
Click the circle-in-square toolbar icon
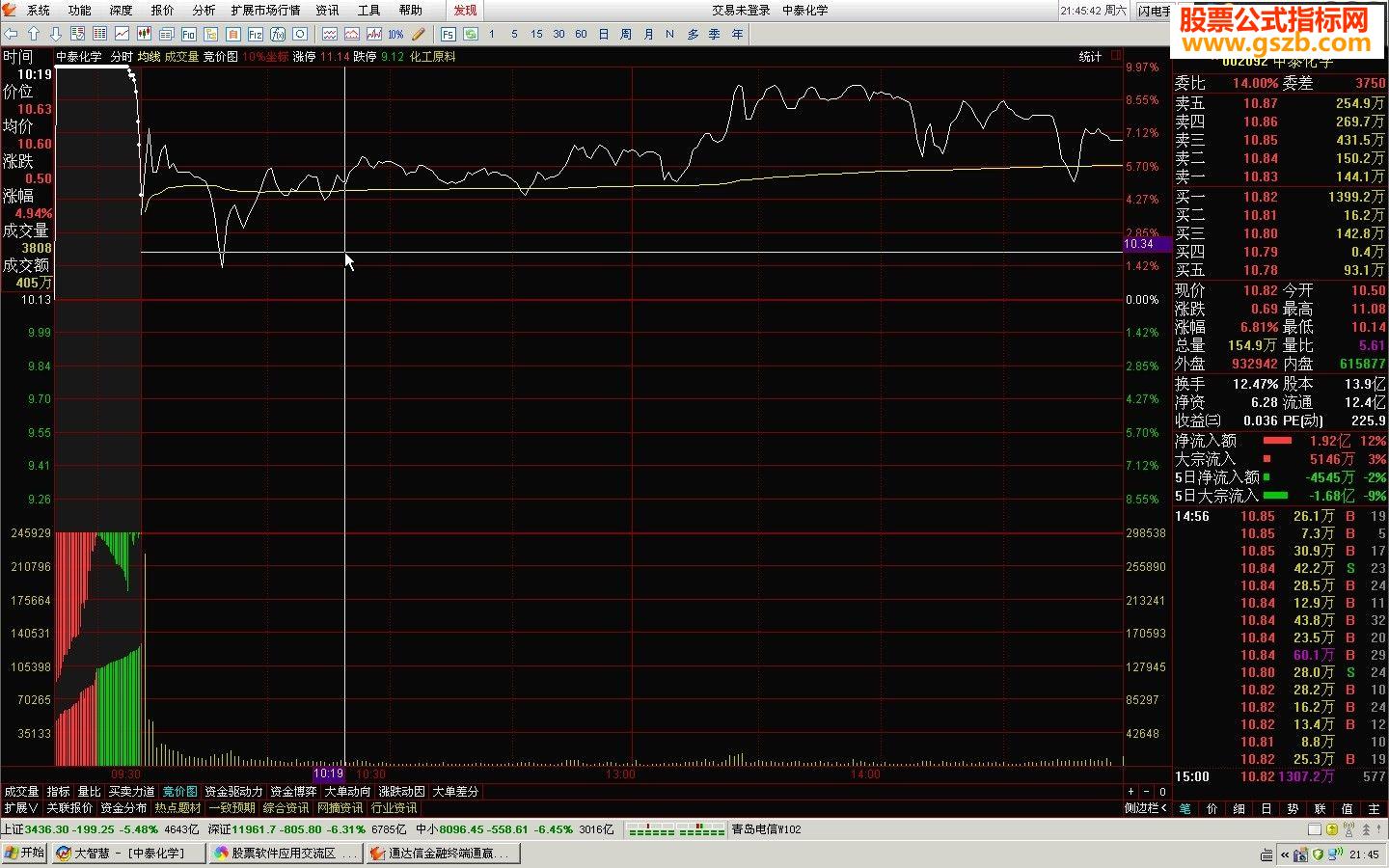[300, 34]
